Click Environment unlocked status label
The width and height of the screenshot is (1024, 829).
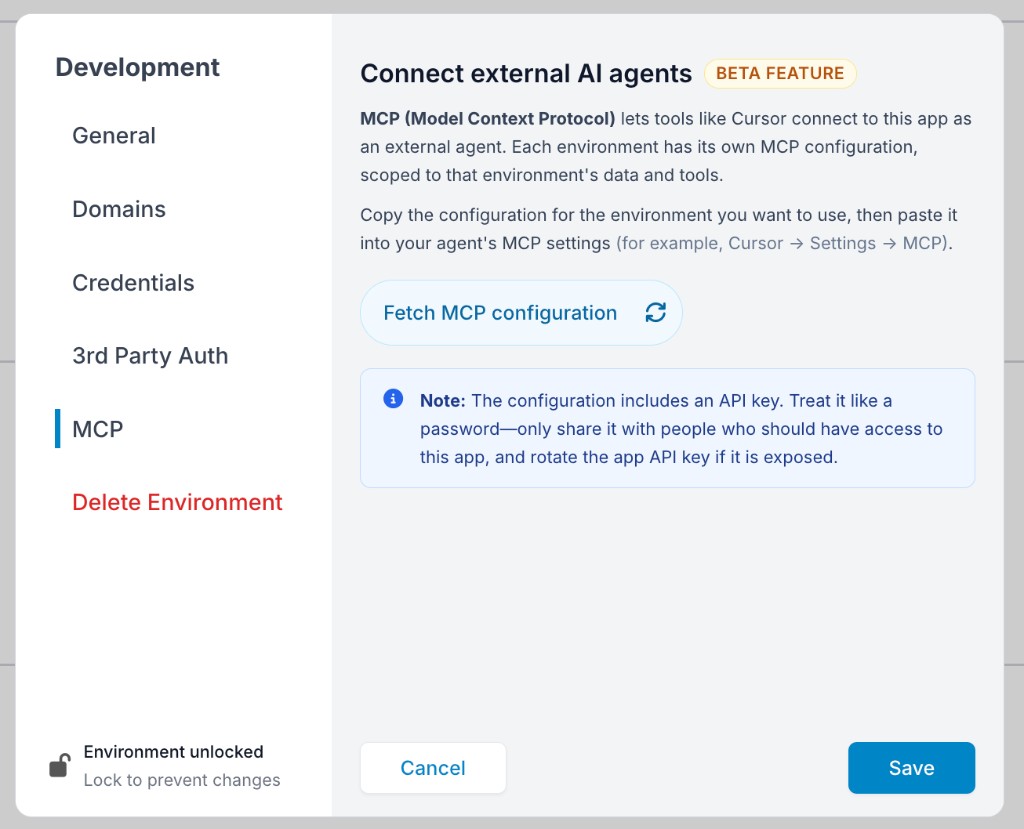pos(174,752)
